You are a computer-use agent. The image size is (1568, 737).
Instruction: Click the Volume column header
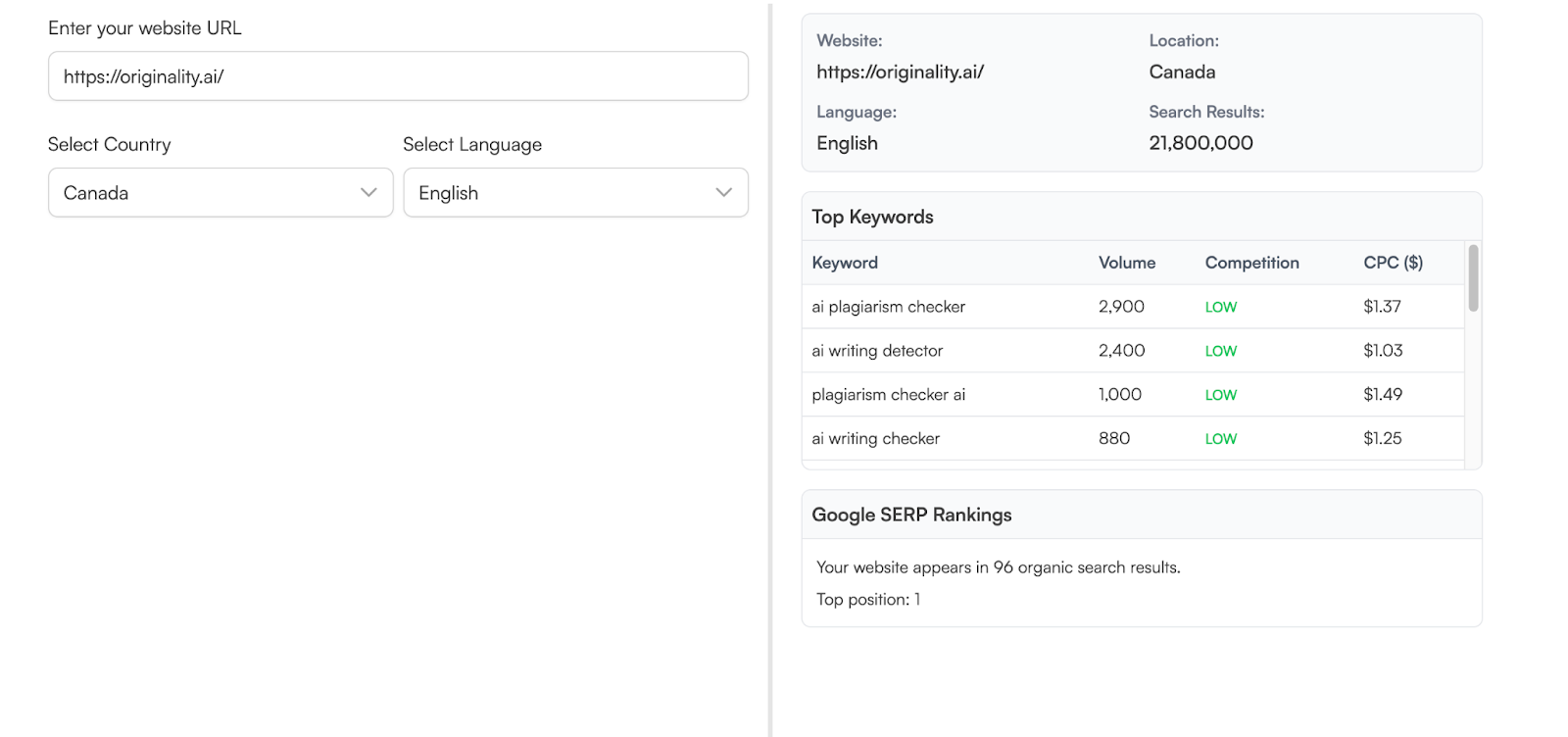1127,263
